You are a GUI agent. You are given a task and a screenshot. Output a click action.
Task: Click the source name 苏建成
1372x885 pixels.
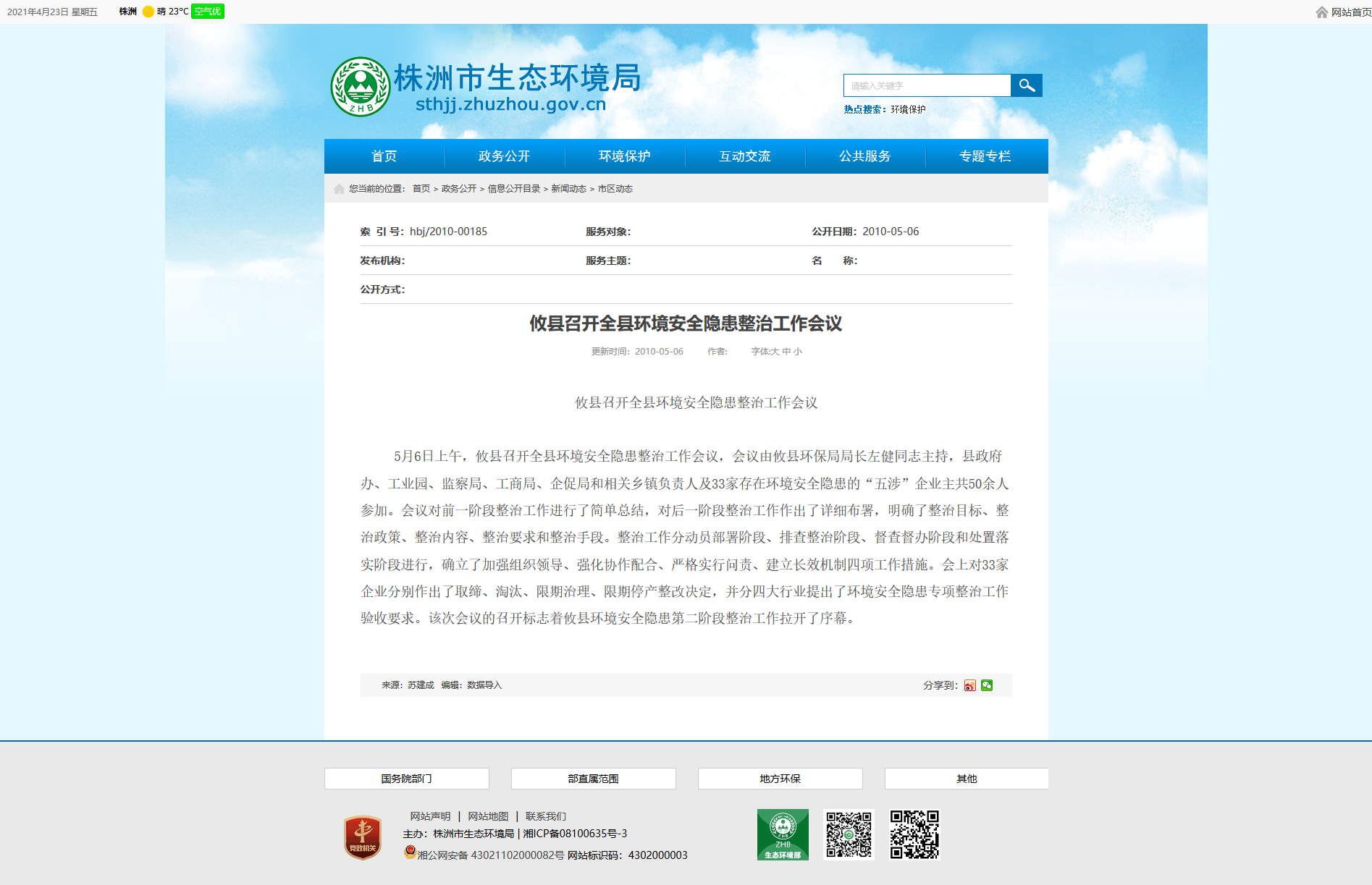(421, 685)
